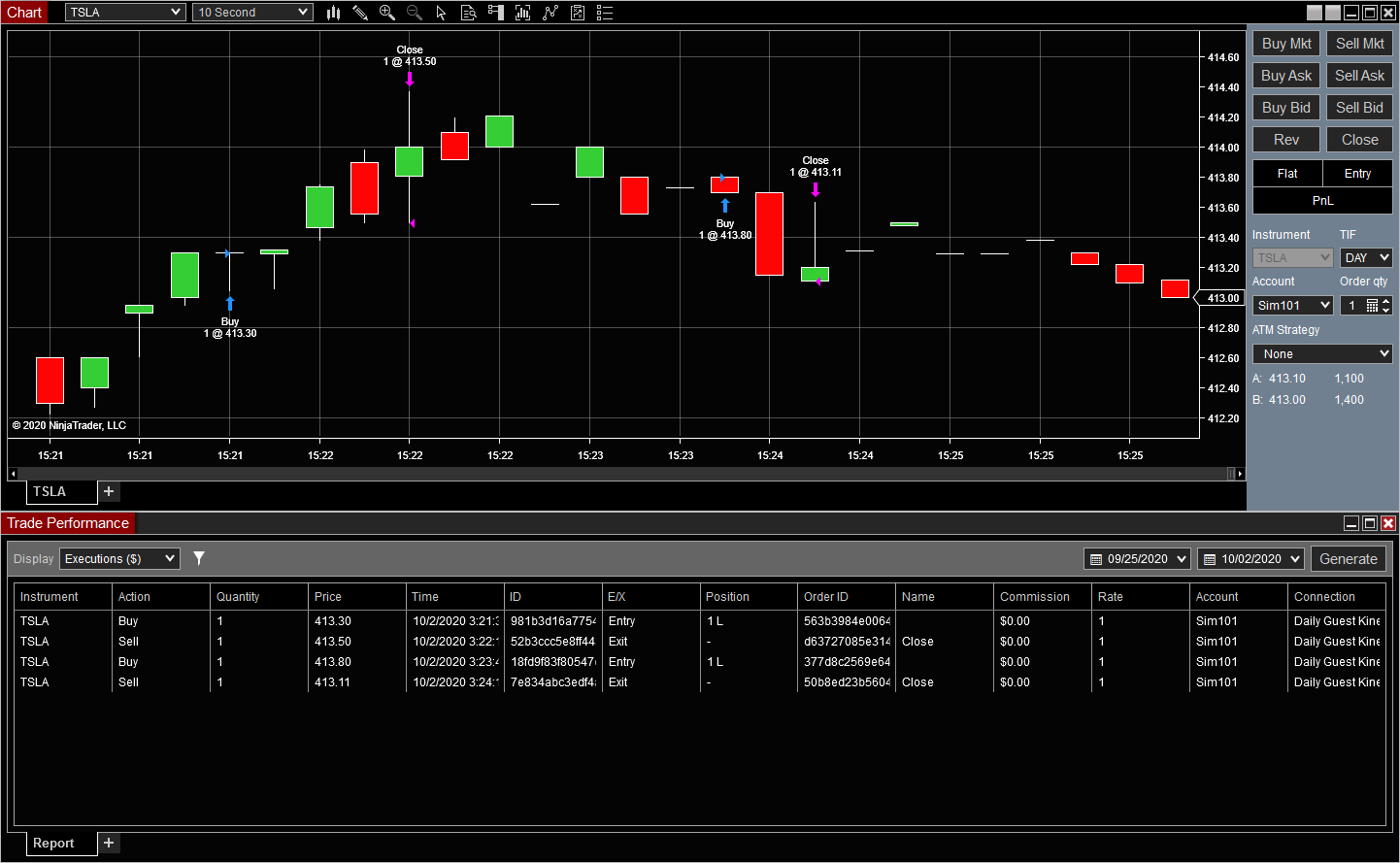Click the filter icon in Trade Performance

(199, 558)
